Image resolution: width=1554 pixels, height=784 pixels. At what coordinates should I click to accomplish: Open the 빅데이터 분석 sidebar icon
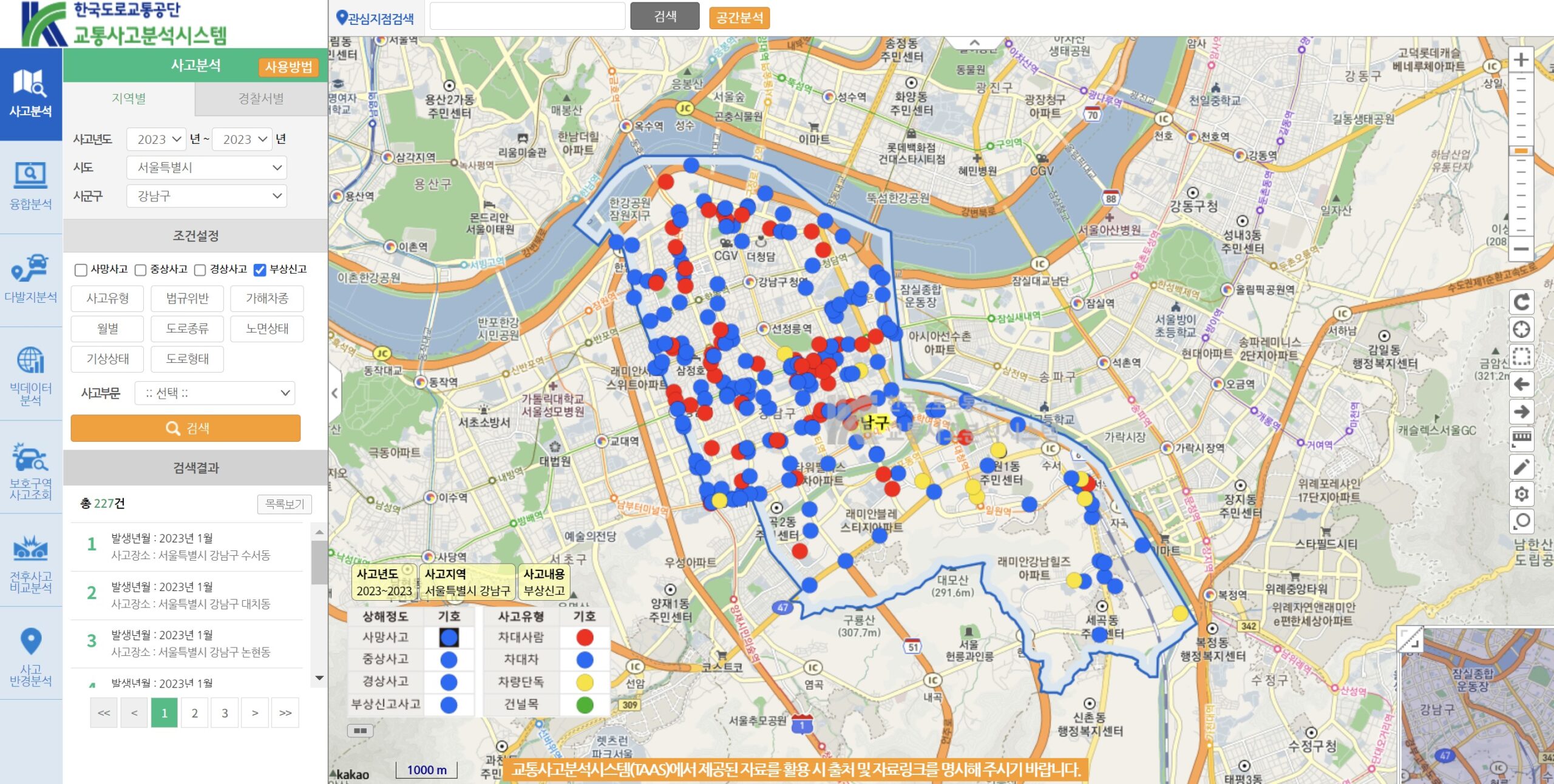30,373
